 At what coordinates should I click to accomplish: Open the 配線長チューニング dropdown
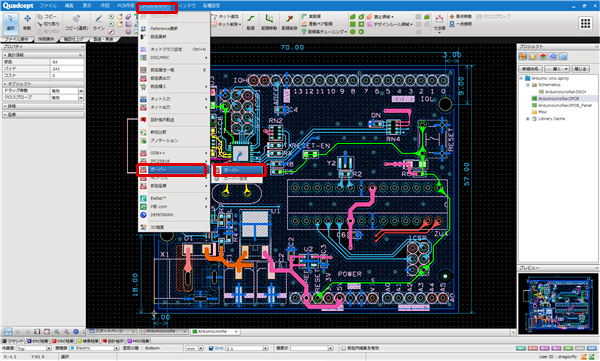point(324,31)
